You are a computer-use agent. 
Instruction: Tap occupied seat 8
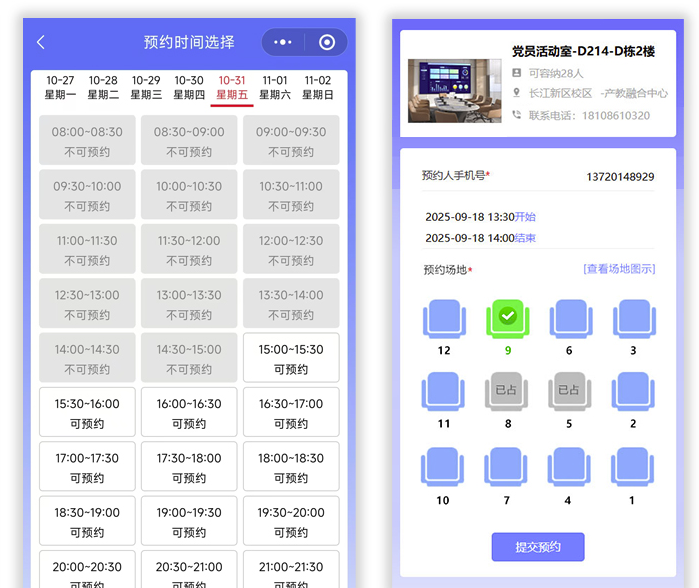(x=507, y=392)
